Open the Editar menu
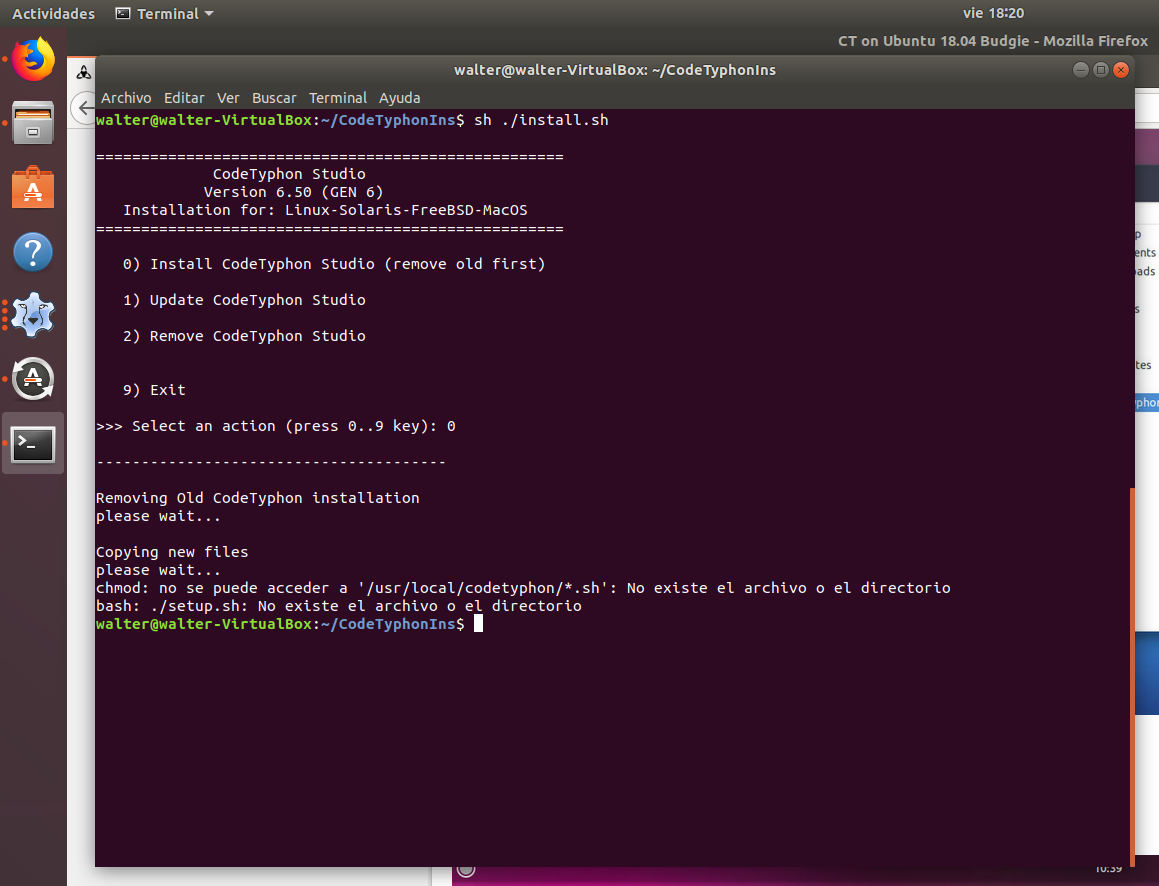The height and width of the screenshot is (886, 1159). pos(184,98)
